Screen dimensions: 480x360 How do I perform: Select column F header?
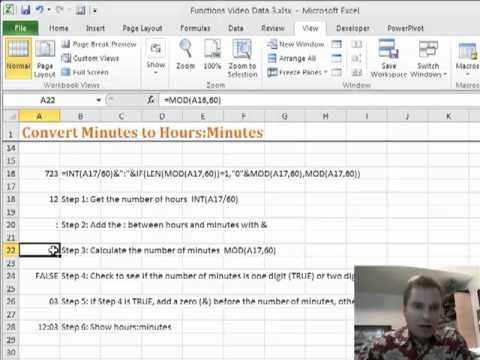243,116
